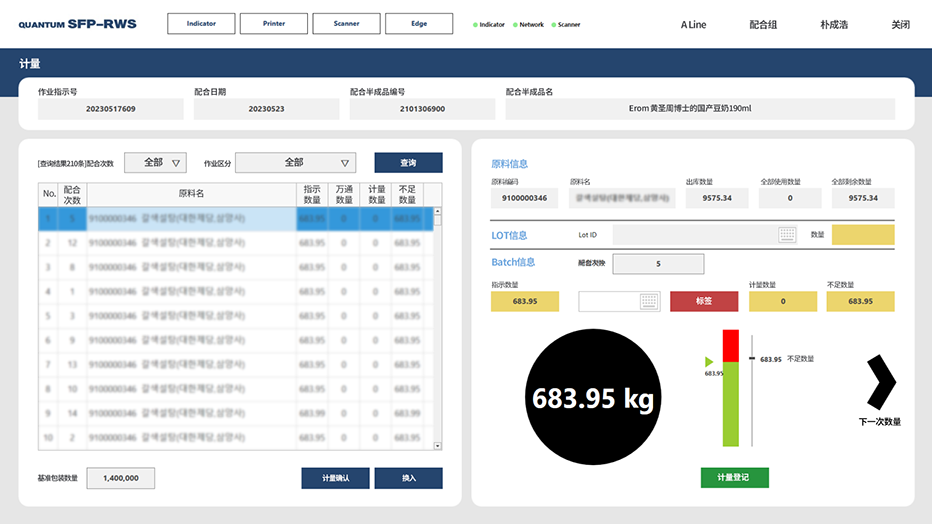Select the Indicator tab at top
This screenshot has width=932, height=524.
[201, 23]
